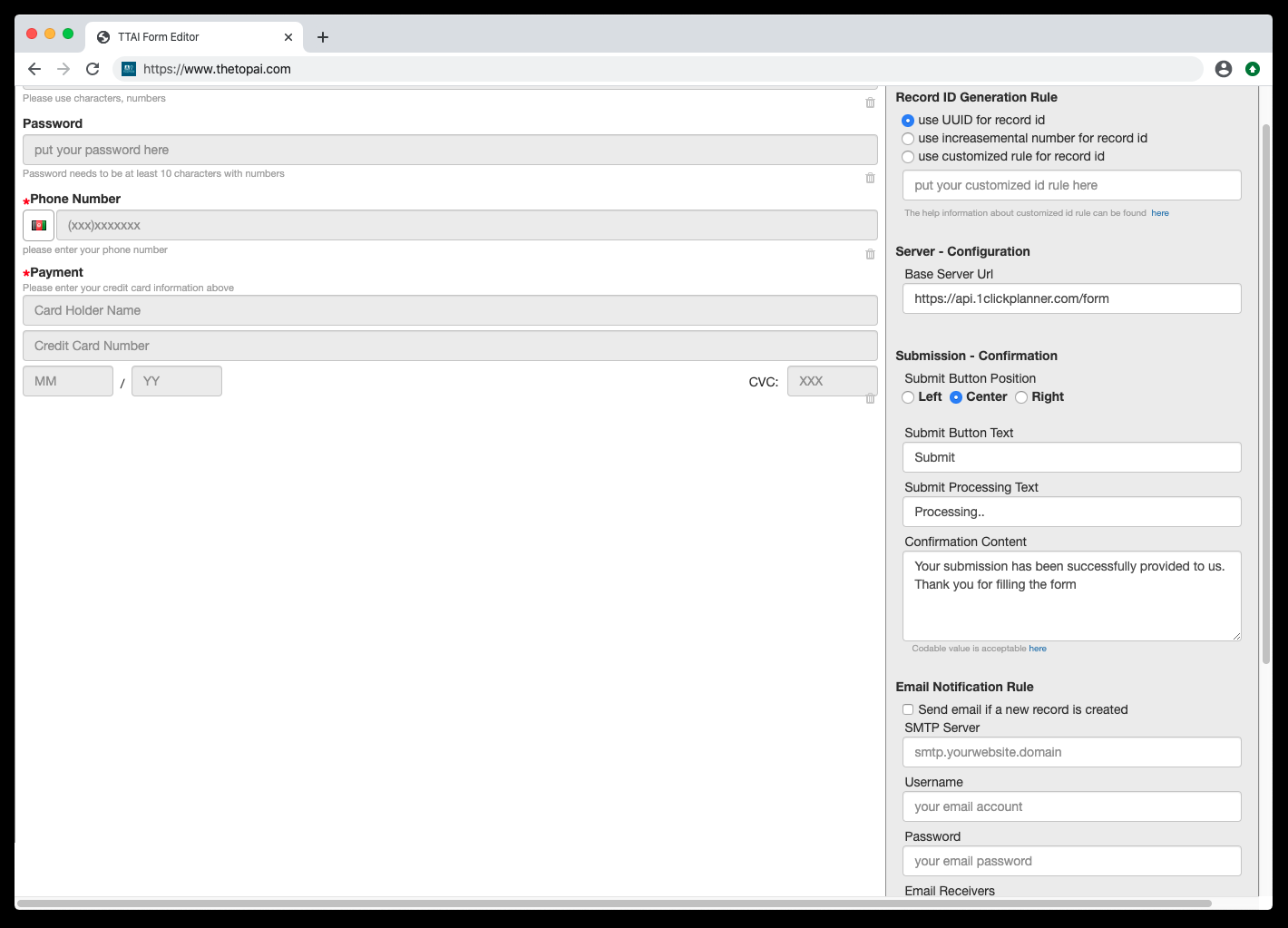Delete the Password field with trash icon
This screenshot has height=928, width=1288.
coord(870,178)
